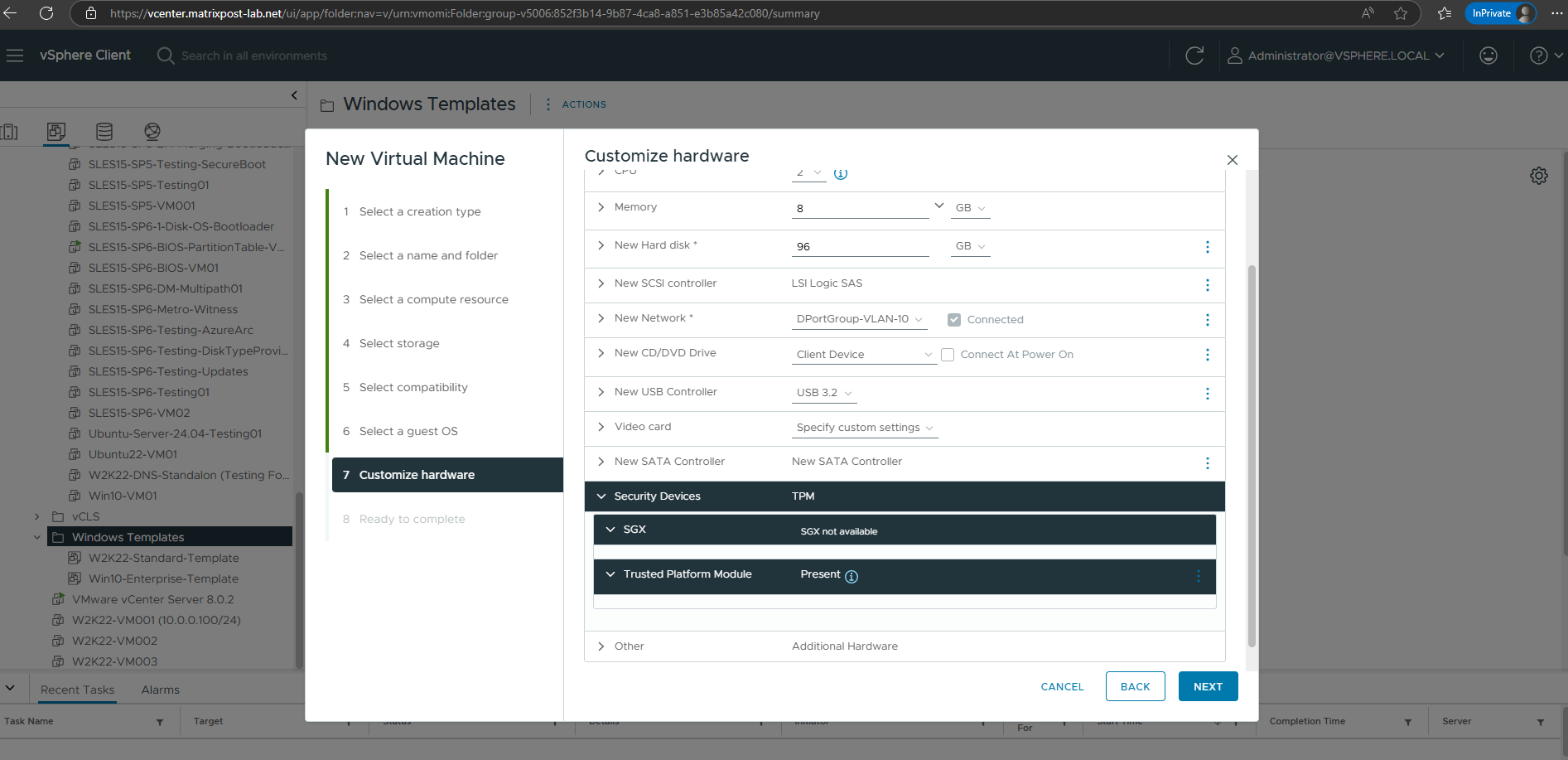
Task: Click the dialog hardware list scrollbar
Action: click(1252, 456)
